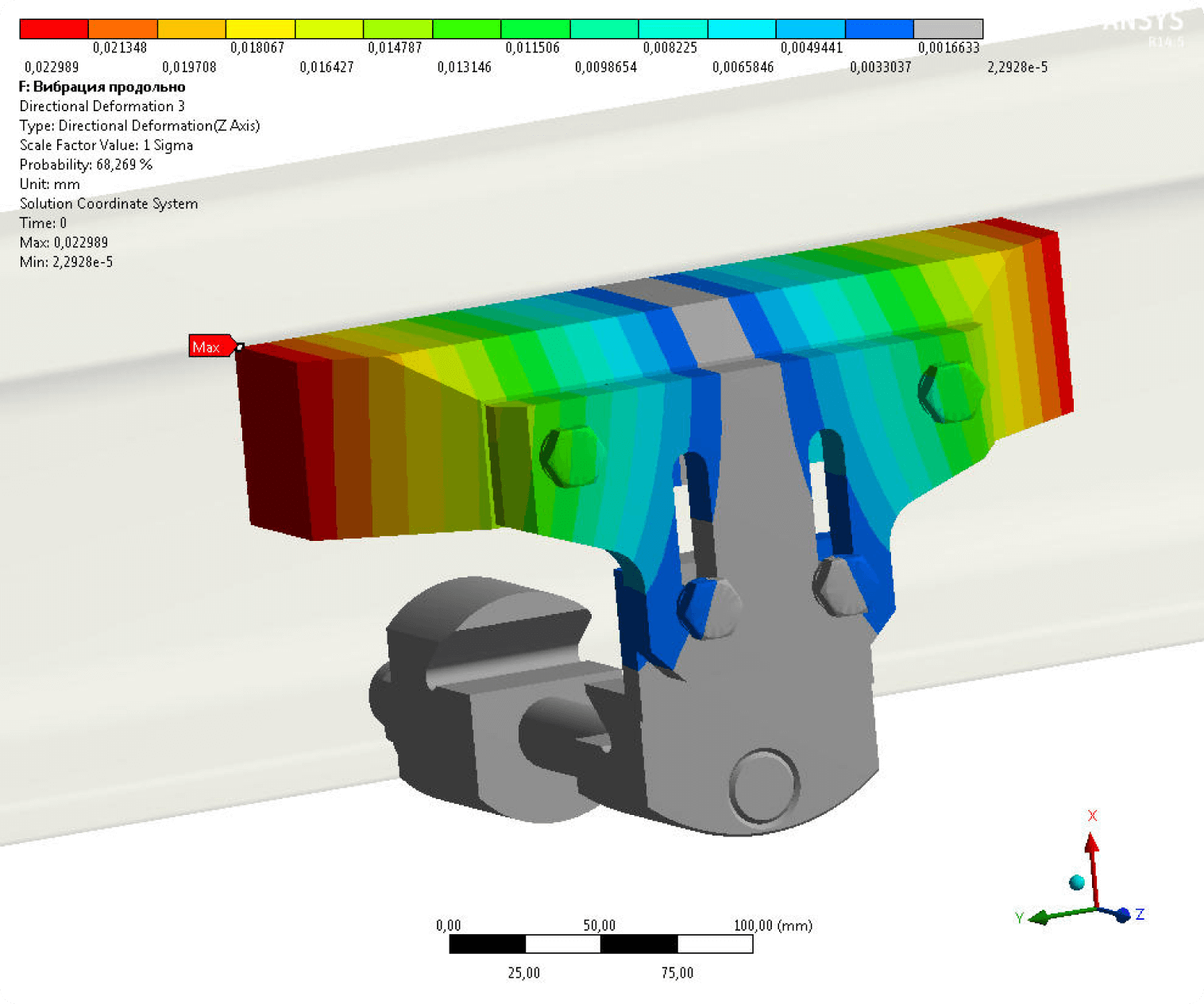Click 'Type: Directional Deformation(Z Axis)' line

(x=140, y=125)
